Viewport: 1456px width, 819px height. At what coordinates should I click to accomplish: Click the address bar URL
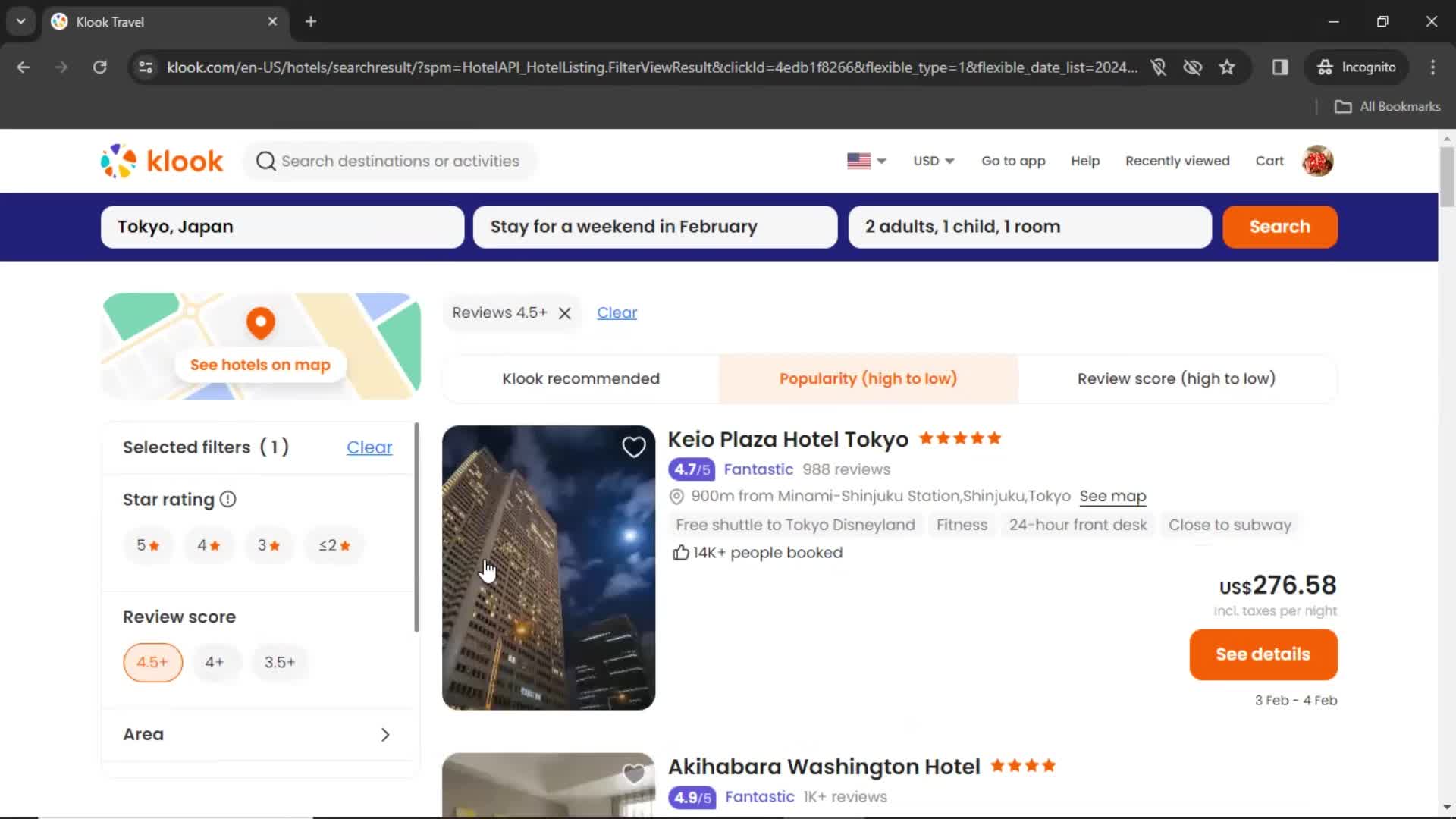652,67
